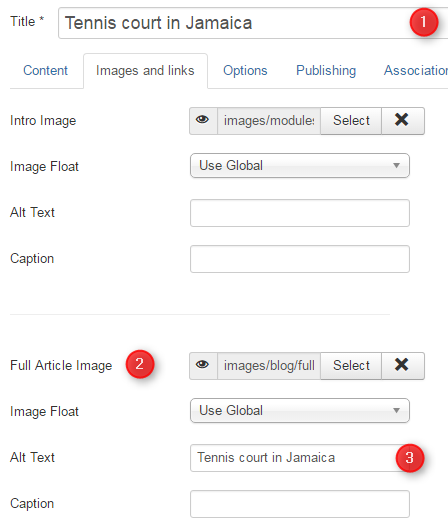The image size is (448, 529).
Task: Clear the Full Article Image with X icon
Action: coord(403,366)
